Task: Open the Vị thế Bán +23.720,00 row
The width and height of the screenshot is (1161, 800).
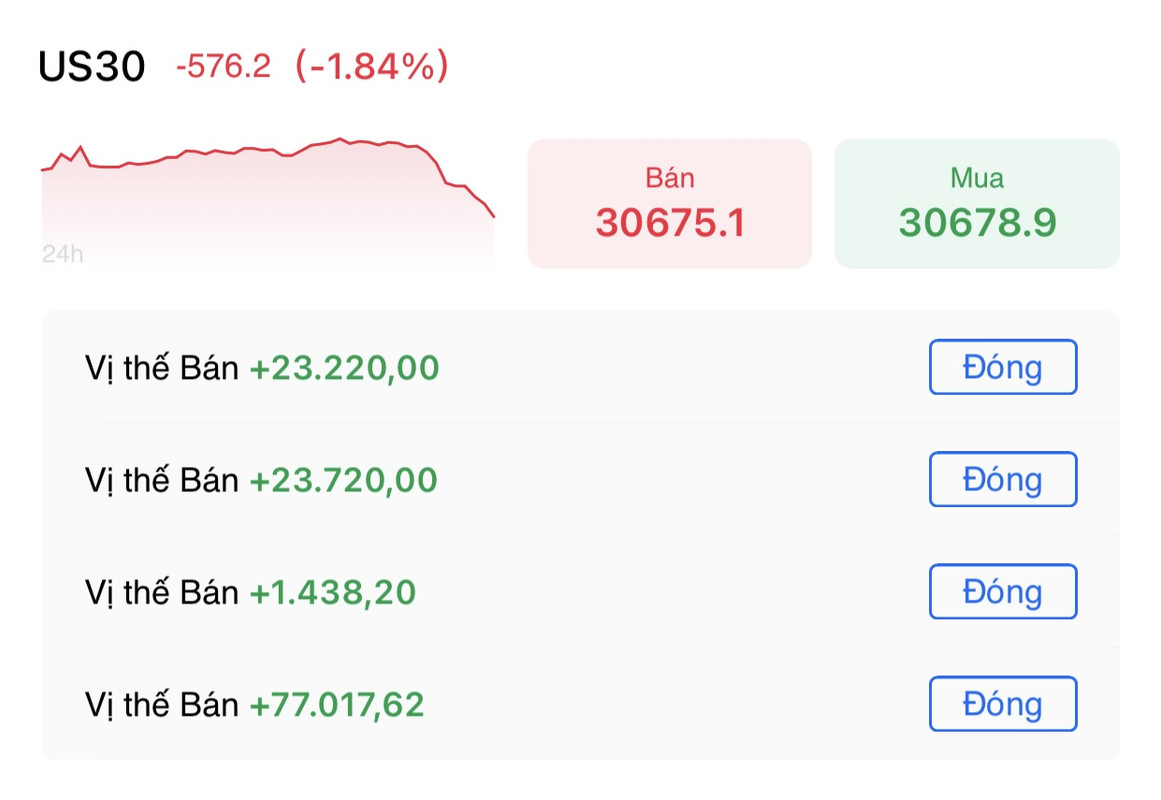Action: pos(580,480)
